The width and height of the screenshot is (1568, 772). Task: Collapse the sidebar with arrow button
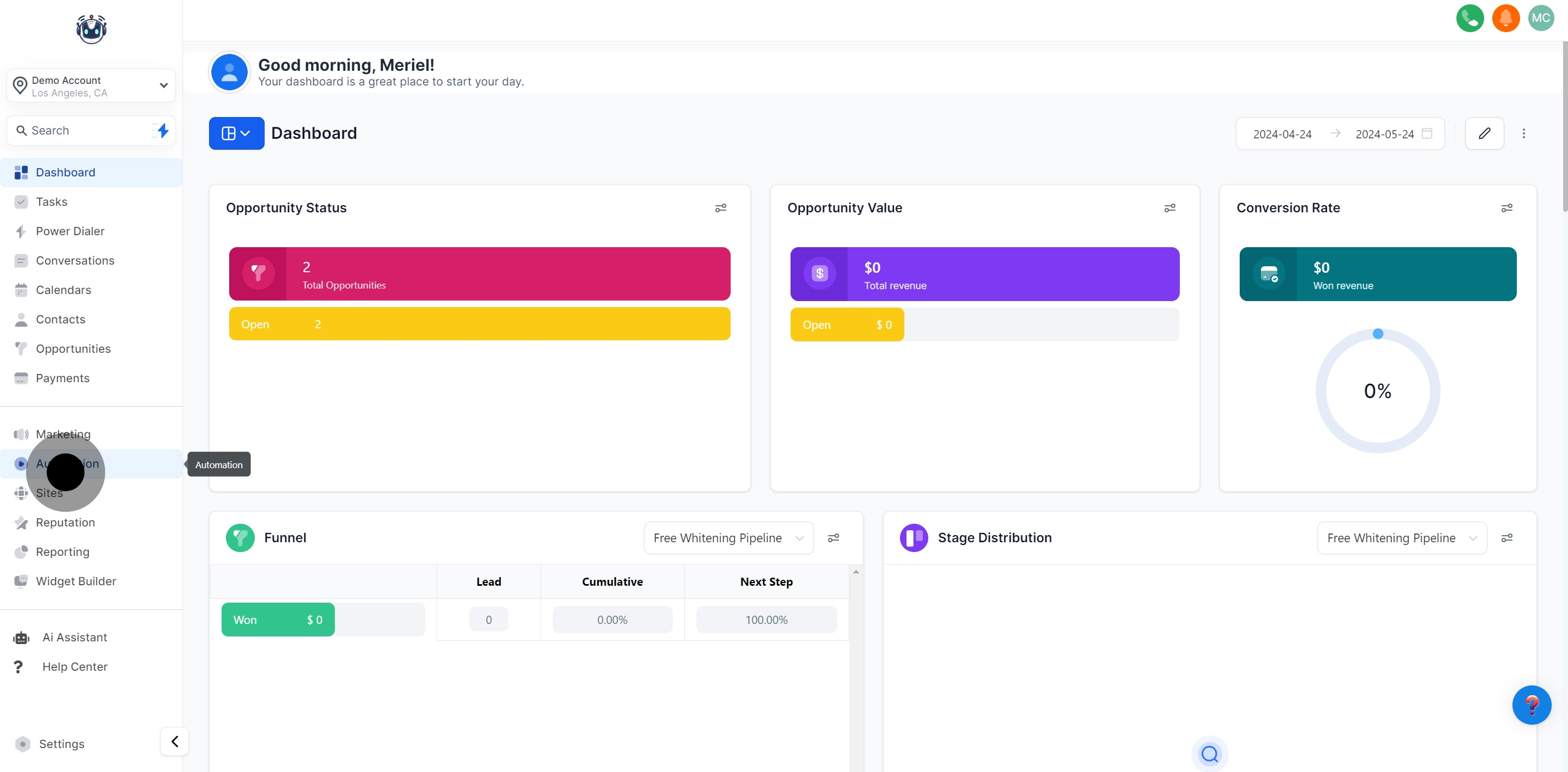tap(174, 741)
